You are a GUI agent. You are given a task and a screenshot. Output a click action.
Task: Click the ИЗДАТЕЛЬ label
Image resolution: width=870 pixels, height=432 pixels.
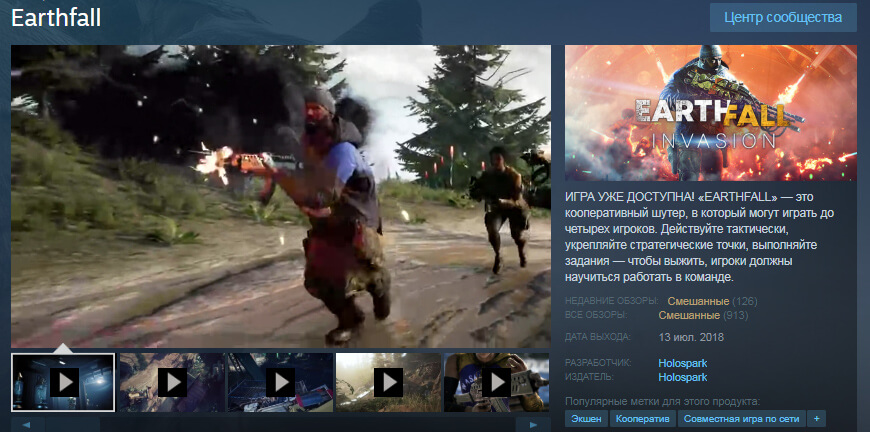click(x=589, y=377)
